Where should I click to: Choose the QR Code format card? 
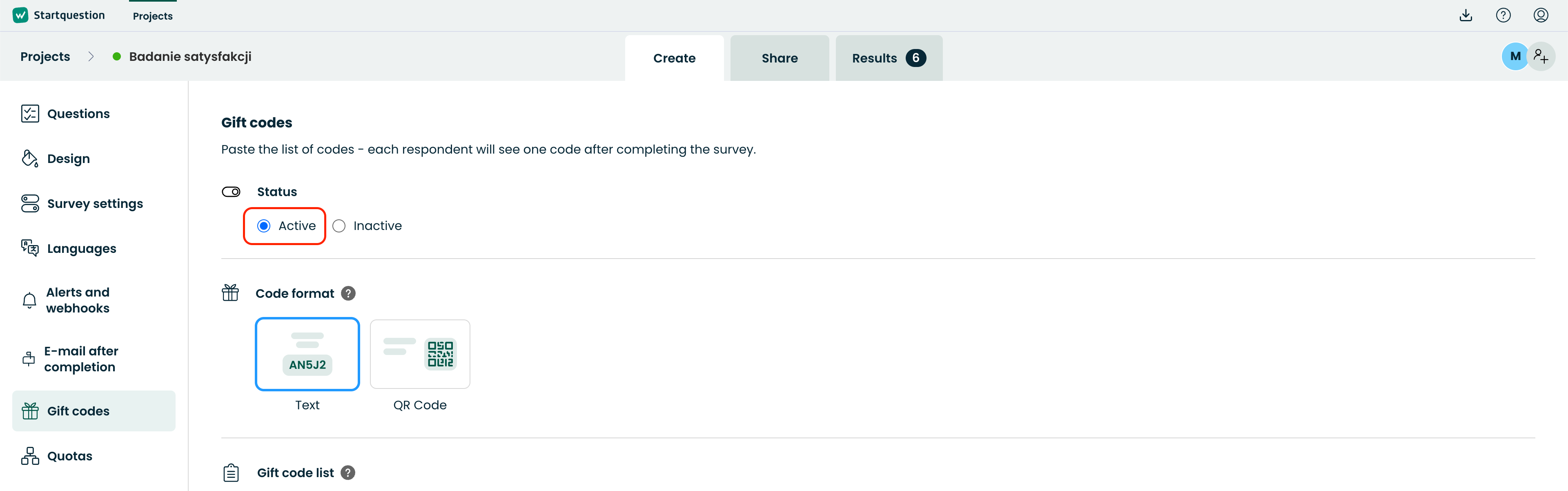420,354
